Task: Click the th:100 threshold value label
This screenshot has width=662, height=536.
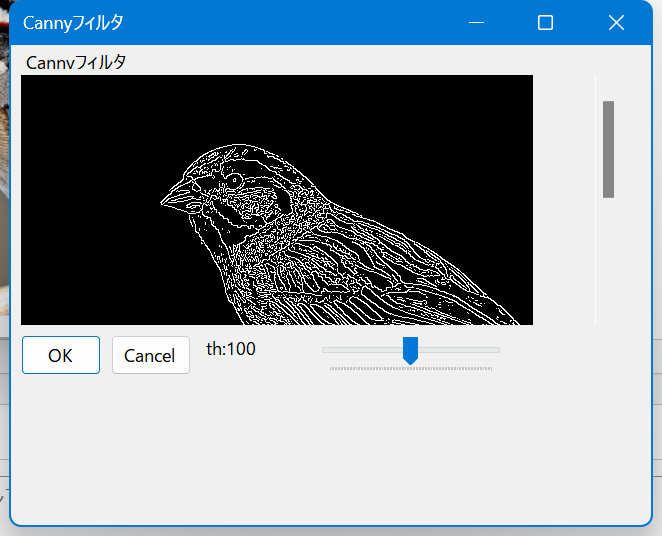Action: 231,349
